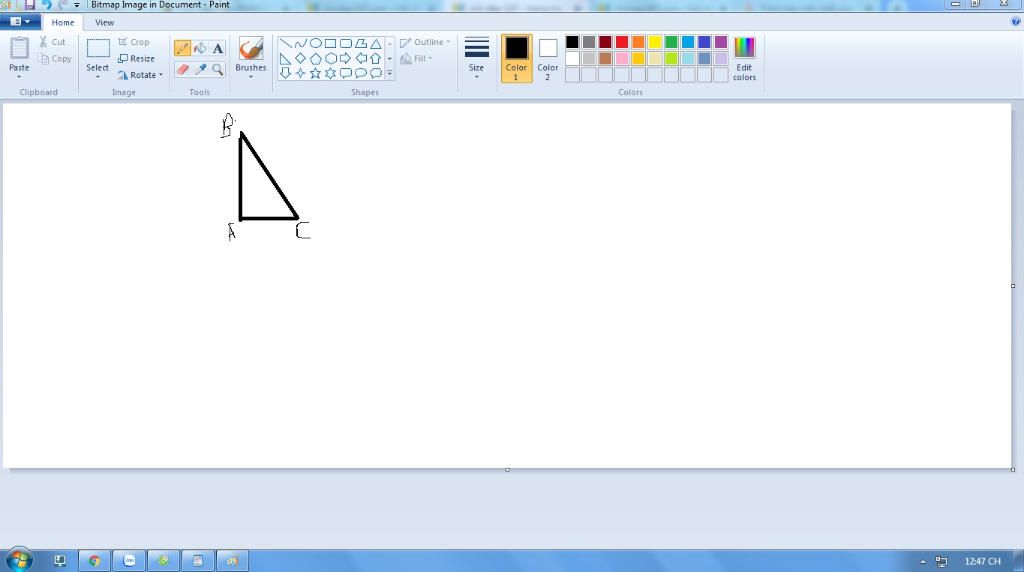Click the Save quick access icon
Viewport: 1024px width, 572px height.
click(29, 5)
